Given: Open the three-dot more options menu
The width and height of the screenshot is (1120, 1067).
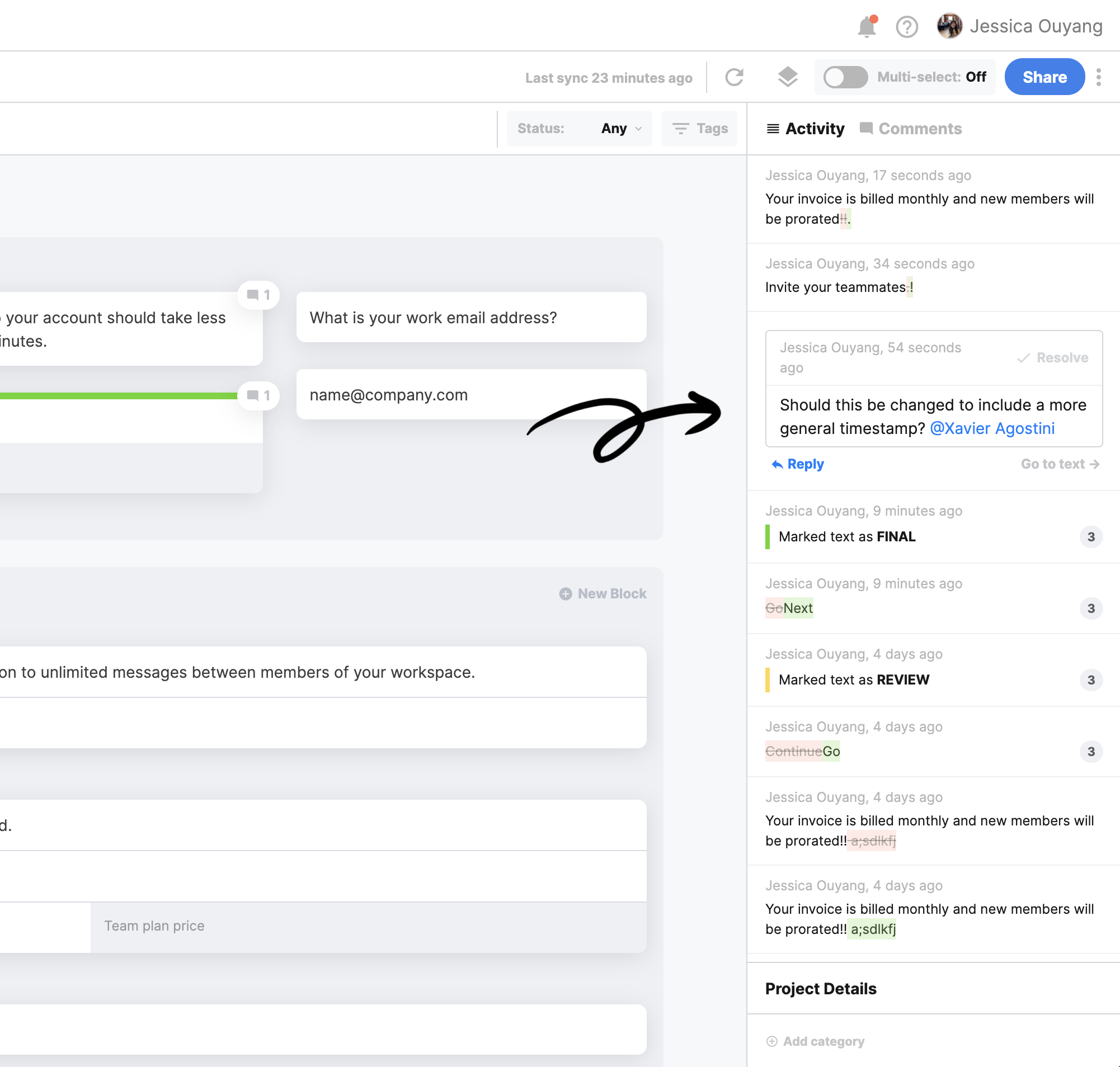Looking at the screenshot, I should pos(1098,77).
